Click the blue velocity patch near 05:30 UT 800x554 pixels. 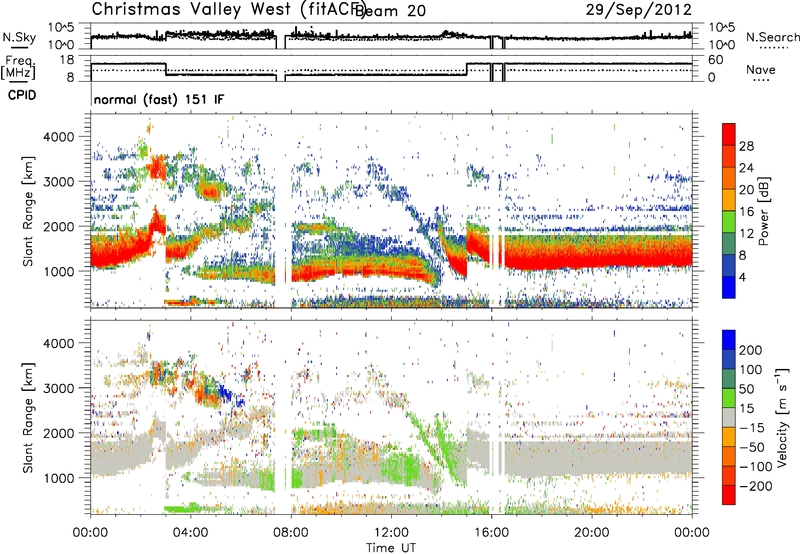(x=225, y=393)
